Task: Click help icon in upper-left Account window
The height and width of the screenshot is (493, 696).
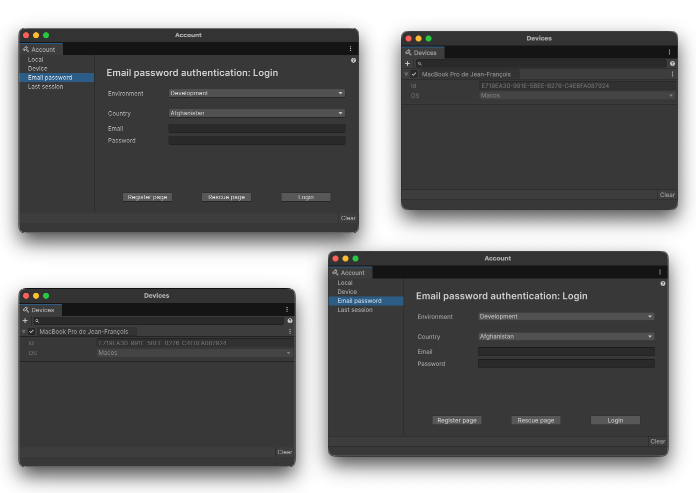Action: [x=353, y=60]
